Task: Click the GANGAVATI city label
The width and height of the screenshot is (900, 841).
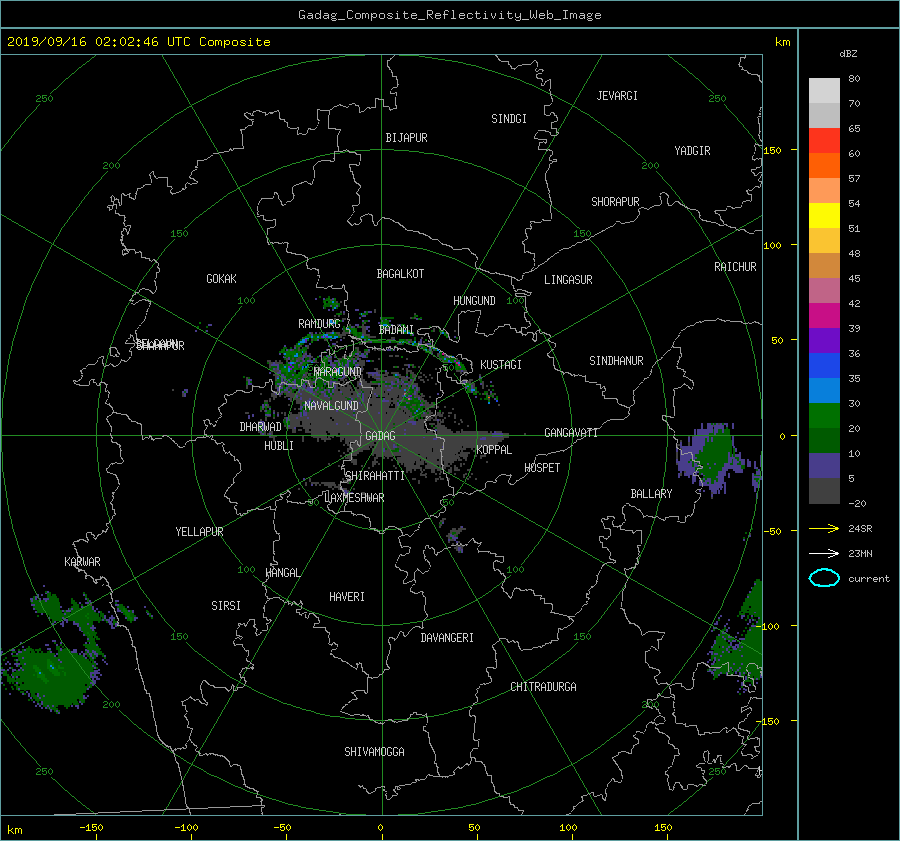Action: click(571, 433)
